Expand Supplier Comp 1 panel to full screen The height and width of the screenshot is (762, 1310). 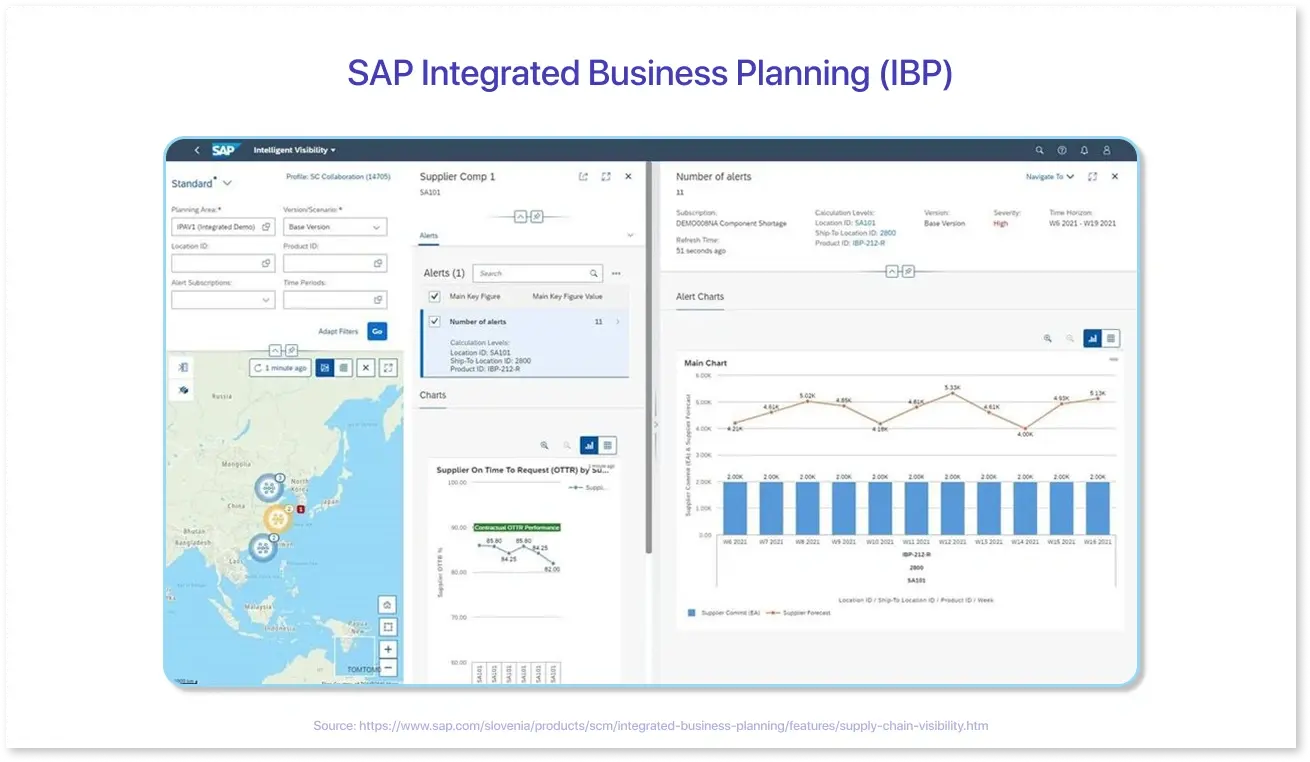[606, 176]
